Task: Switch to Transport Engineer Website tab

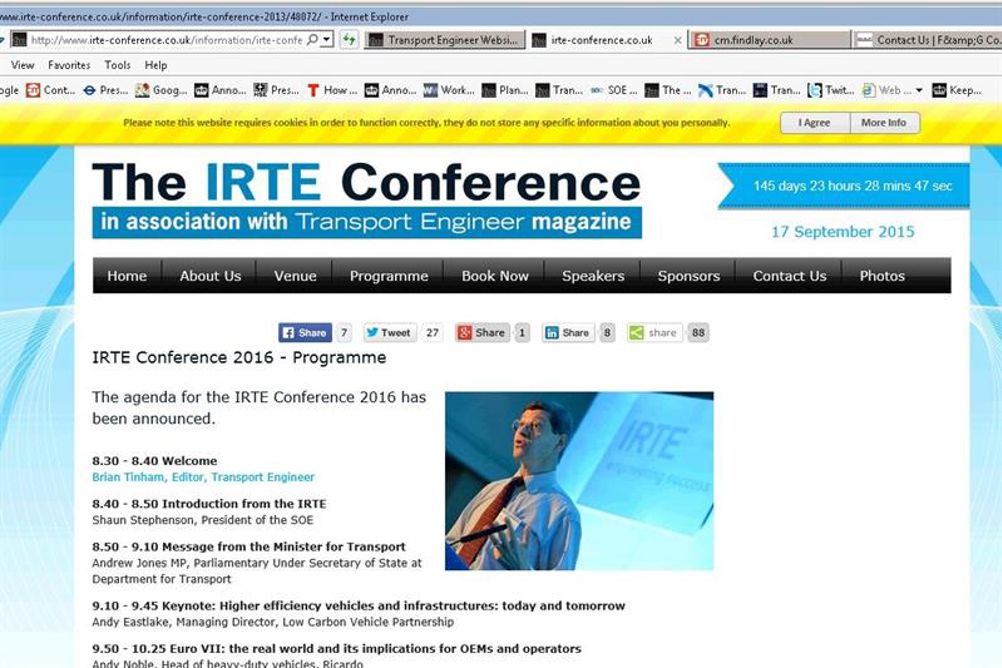Action: [445, 40]
